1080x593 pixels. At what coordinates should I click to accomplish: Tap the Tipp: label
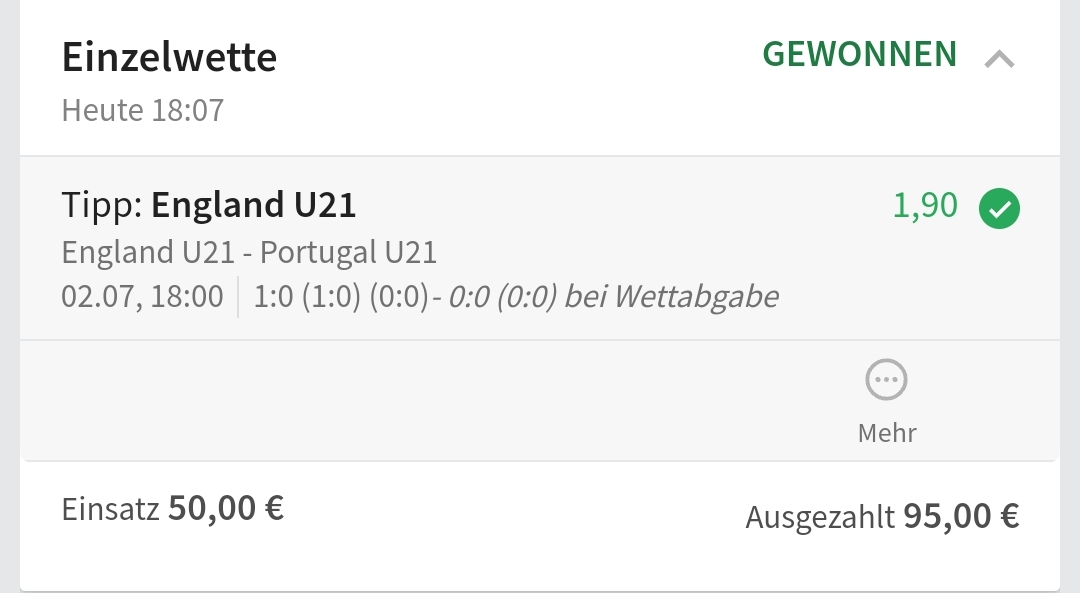[x=103, y=205]
